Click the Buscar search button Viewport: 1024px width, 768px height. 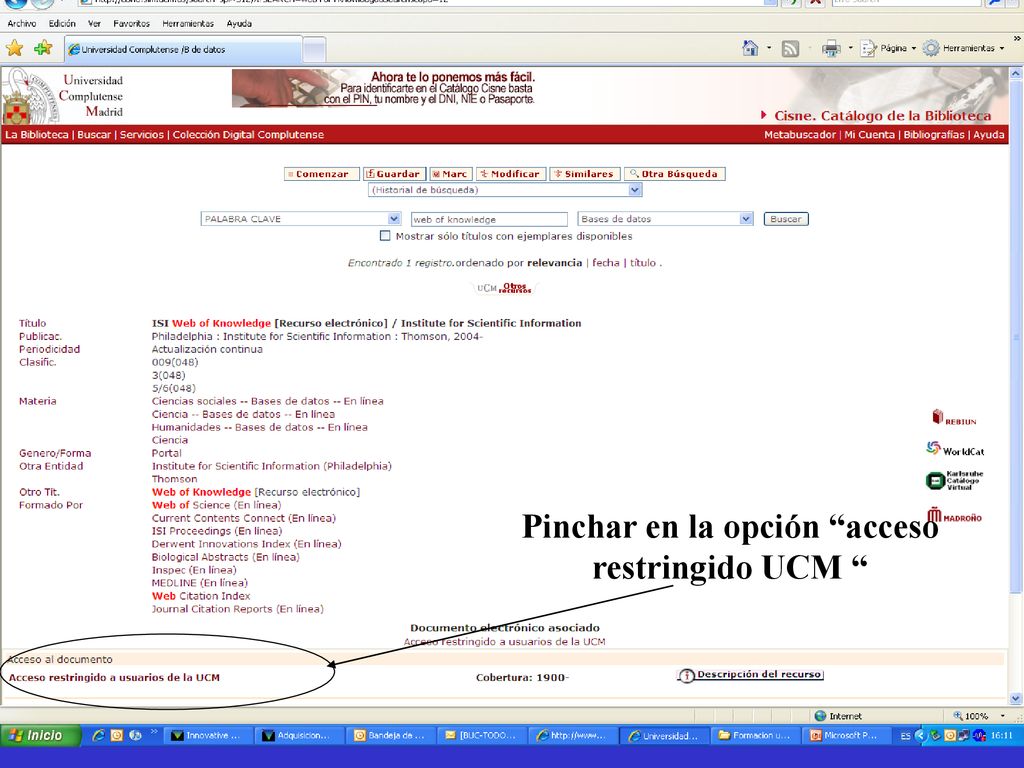786,219
